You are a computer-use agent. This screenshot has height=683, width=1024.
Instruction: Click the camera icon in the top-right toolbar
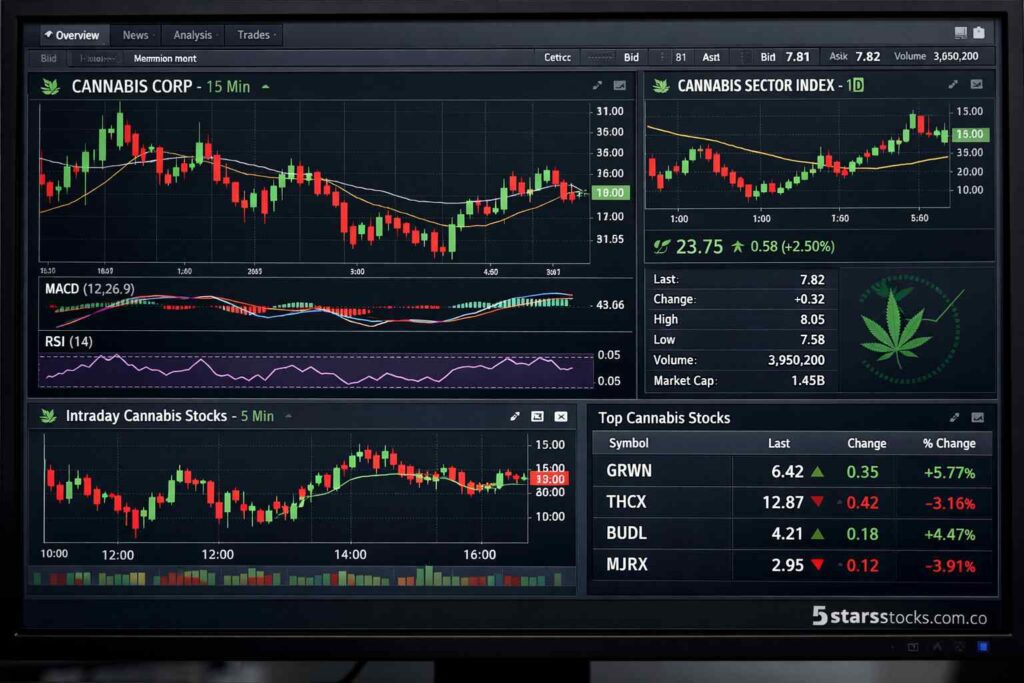pos(980,31)
